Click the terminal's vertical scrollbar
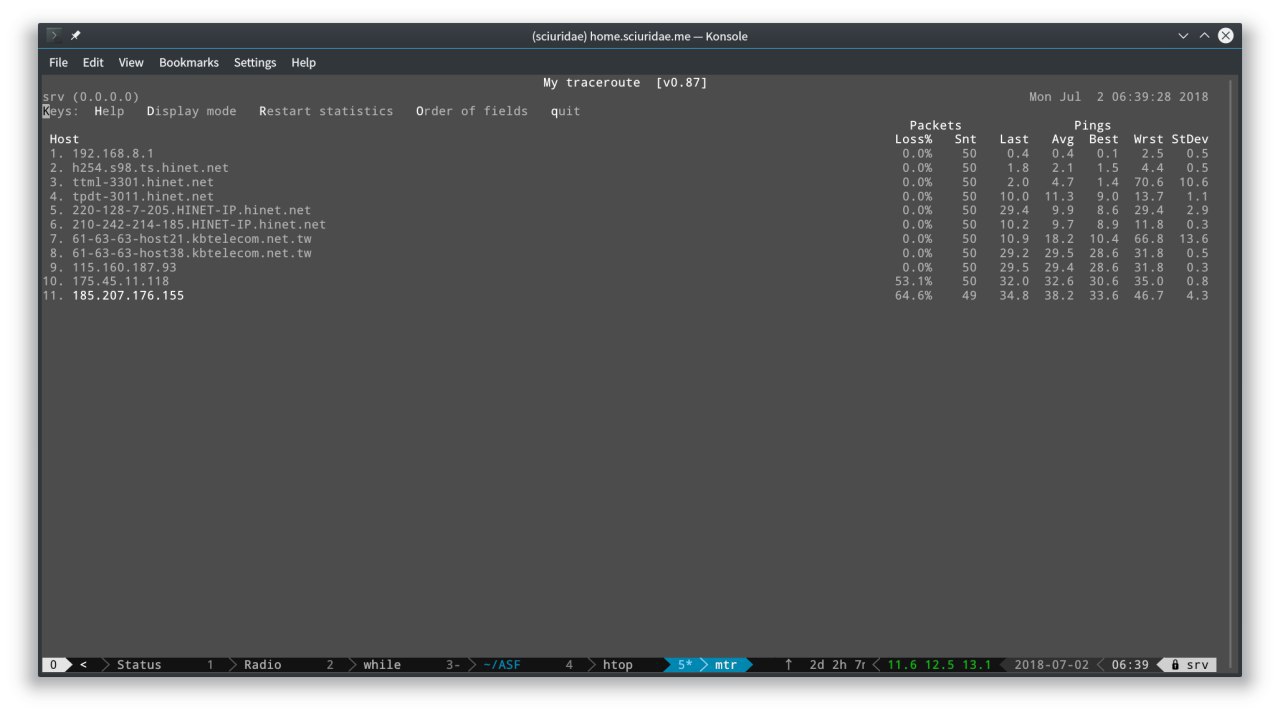This screenshot has height=715, width=1280. pyautogui.click(x=1232, y=364)
